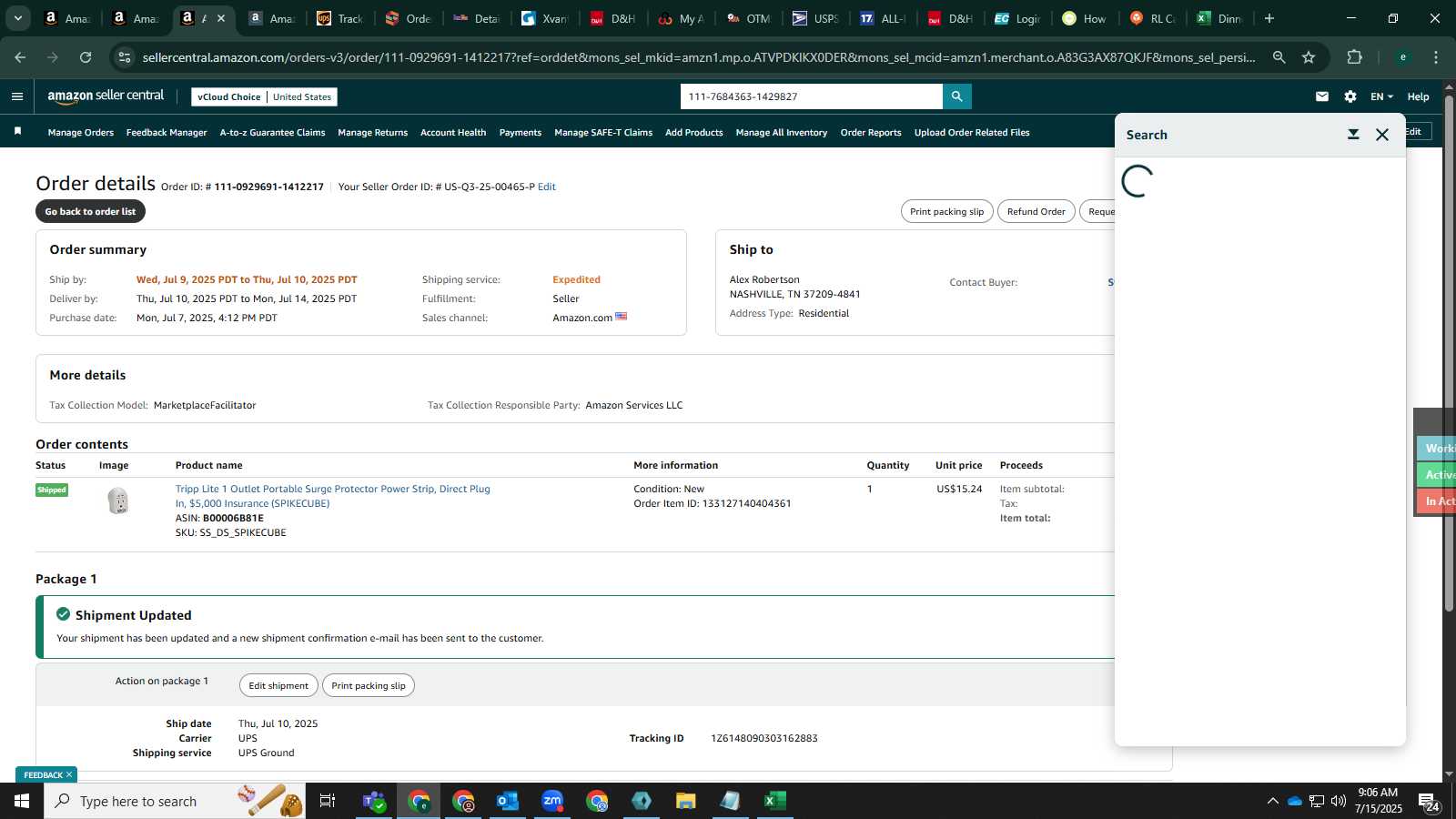Click the Amazon Seller Central logo
Screen dimensions: 1456x819
pyautogui.click(x=106, y=96)
